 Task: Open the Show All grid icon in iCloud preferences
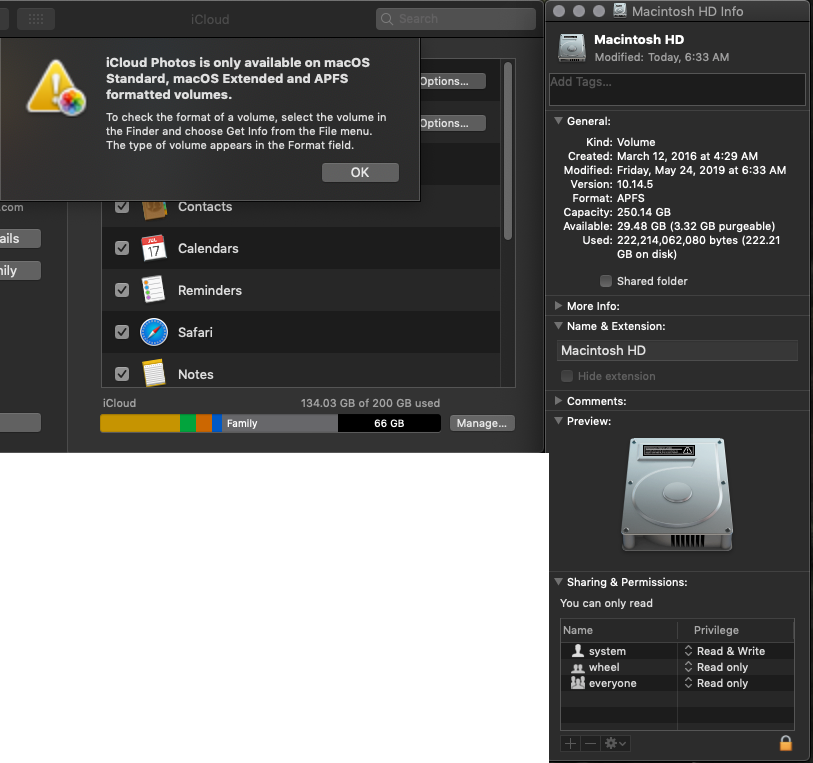click(36, 19)
